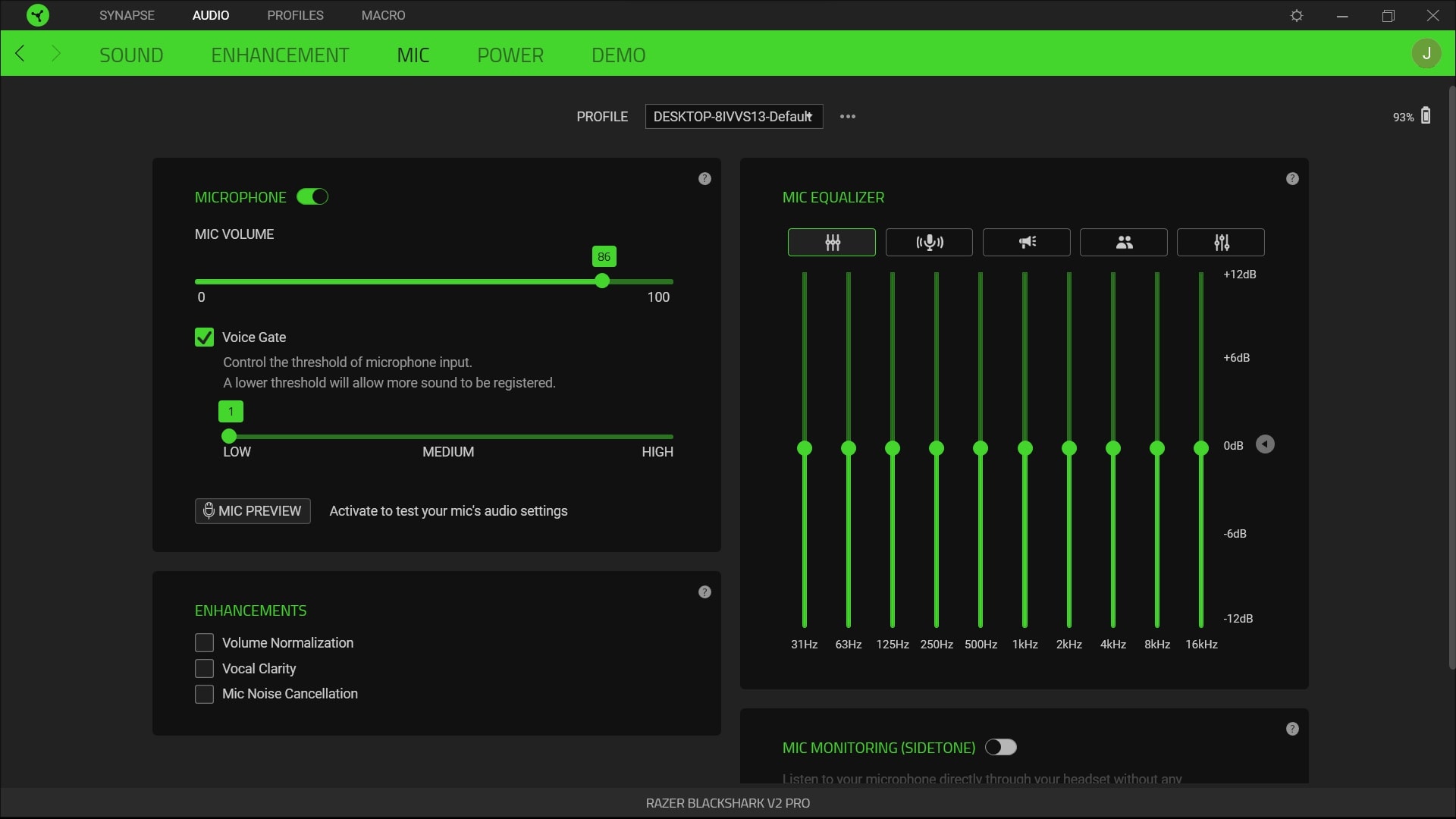
Task: Select the broadcast megaphone equalizer preset
Action: coord(1027,243)
